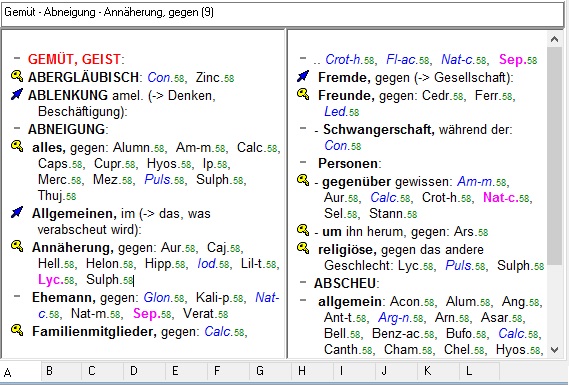Select the Annäherung, gegen rubric
The image size is (569, 385).
click(94, 247)
